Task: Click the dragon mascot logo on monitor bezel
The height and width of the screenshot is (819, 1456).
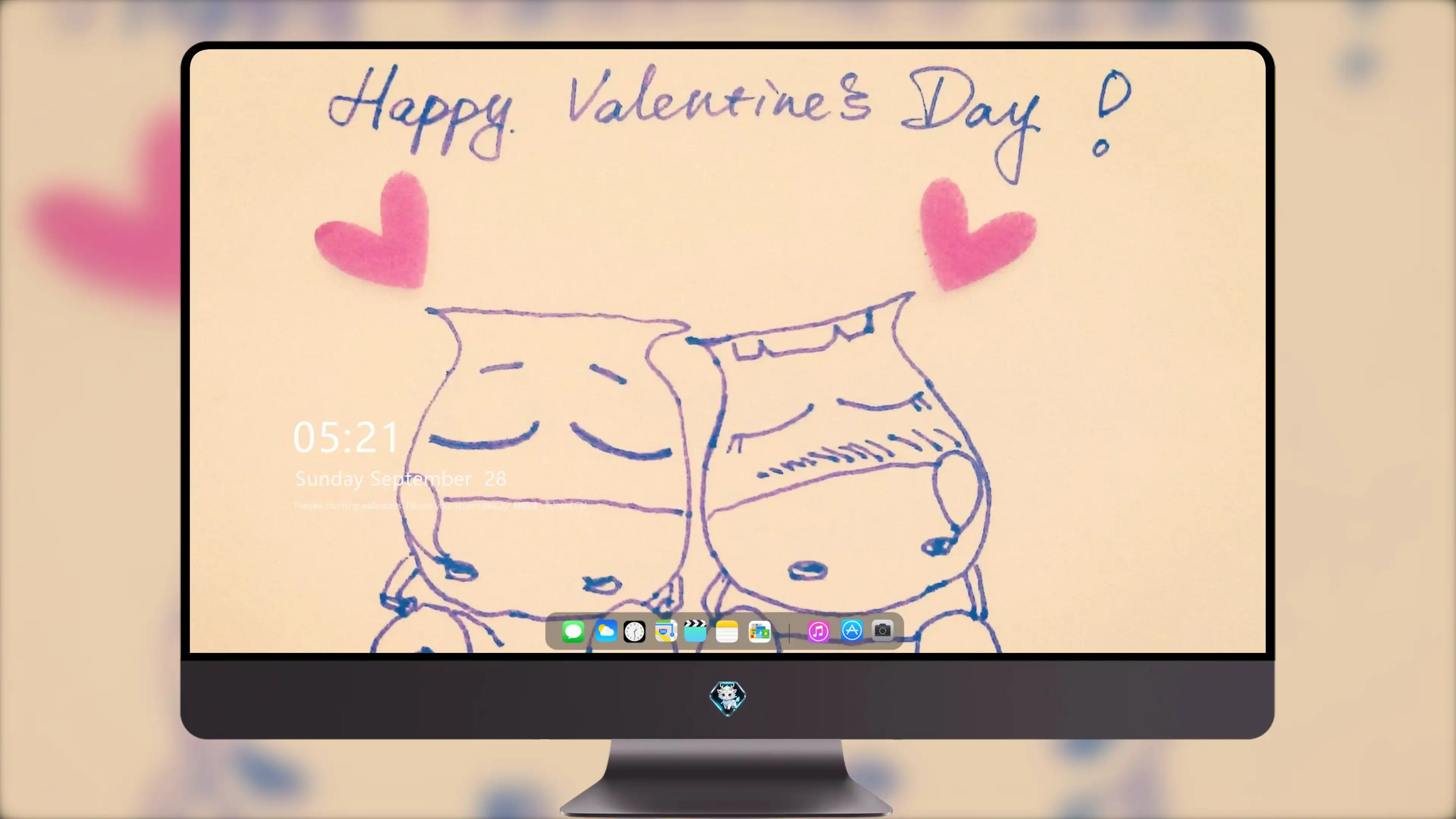Action: coord(728,698)
